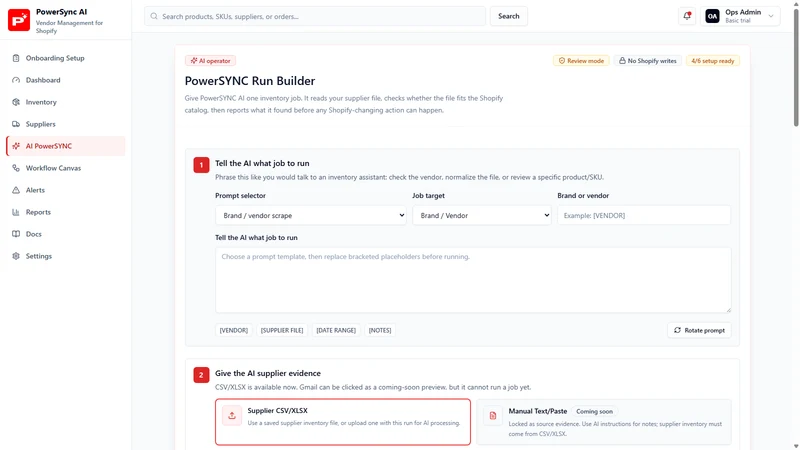The width and height of the screenshot is (800, 450).
Task: Insert the [DATE RANGE] placeholder chip
Action: 336,330
